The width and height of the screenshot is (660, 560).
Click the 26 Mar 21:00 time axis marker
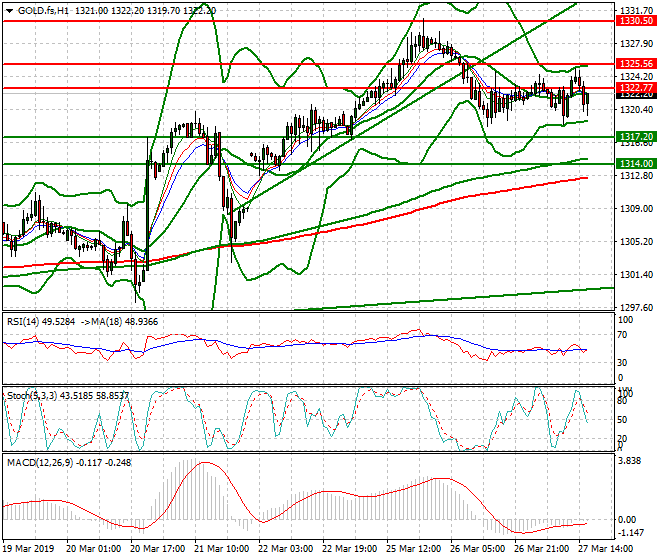tap(542, 549)
